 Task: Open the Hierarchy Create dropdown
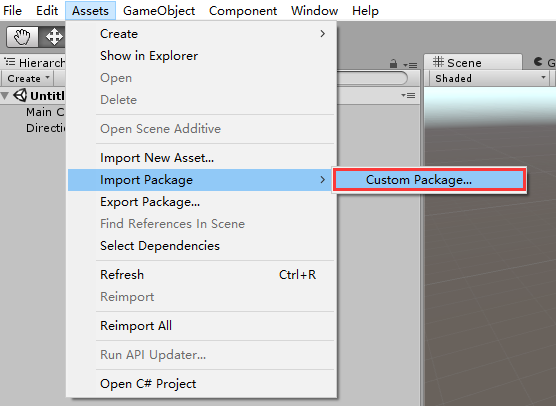coord(28,78)
